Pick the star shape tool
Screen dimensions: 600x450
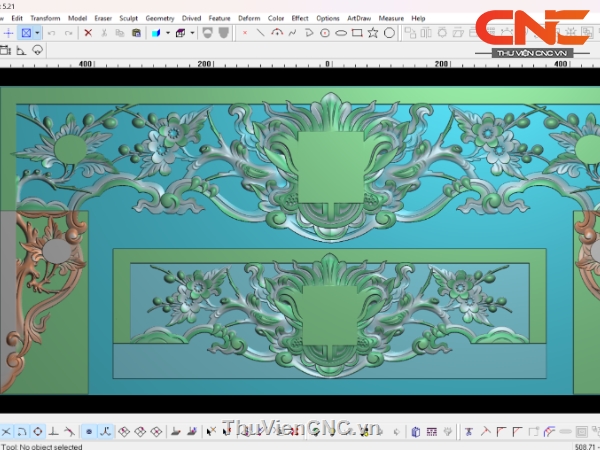(x=373, y=33)
